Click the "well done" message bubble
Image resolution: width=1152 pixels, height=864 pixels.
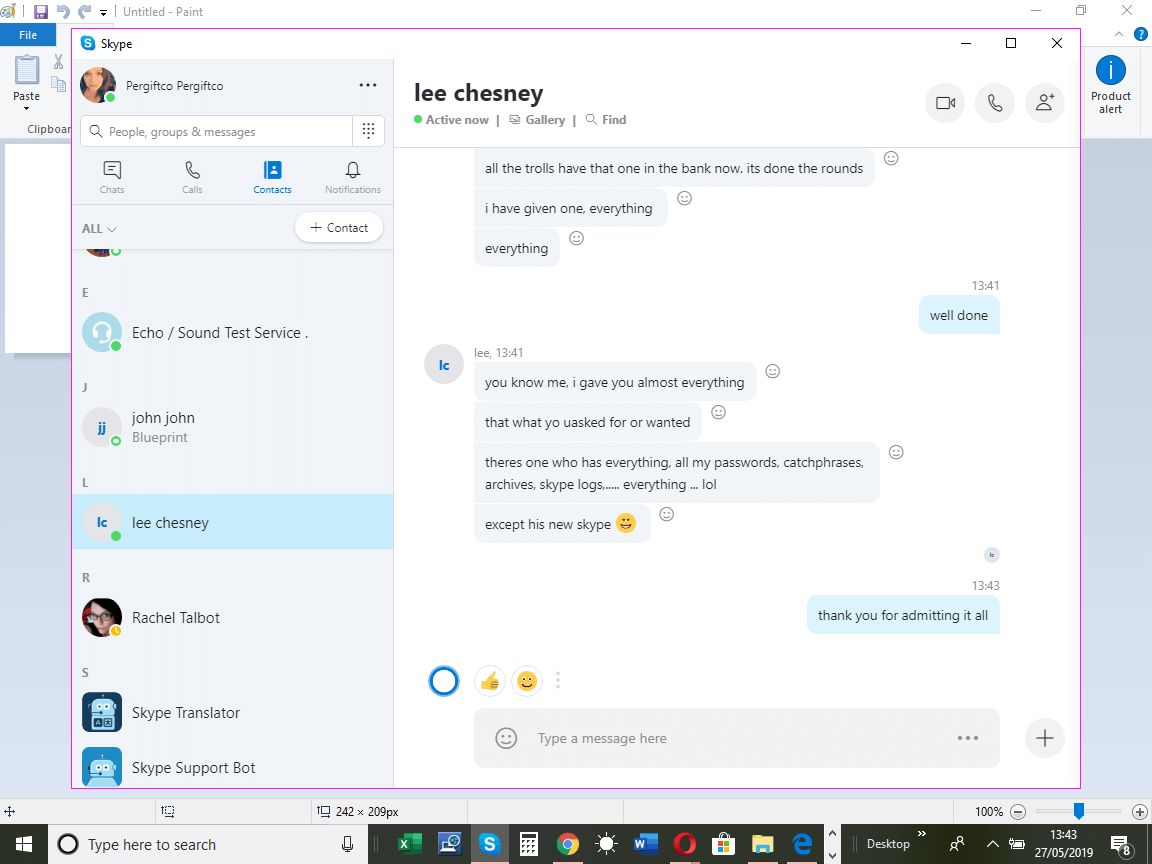959,315
